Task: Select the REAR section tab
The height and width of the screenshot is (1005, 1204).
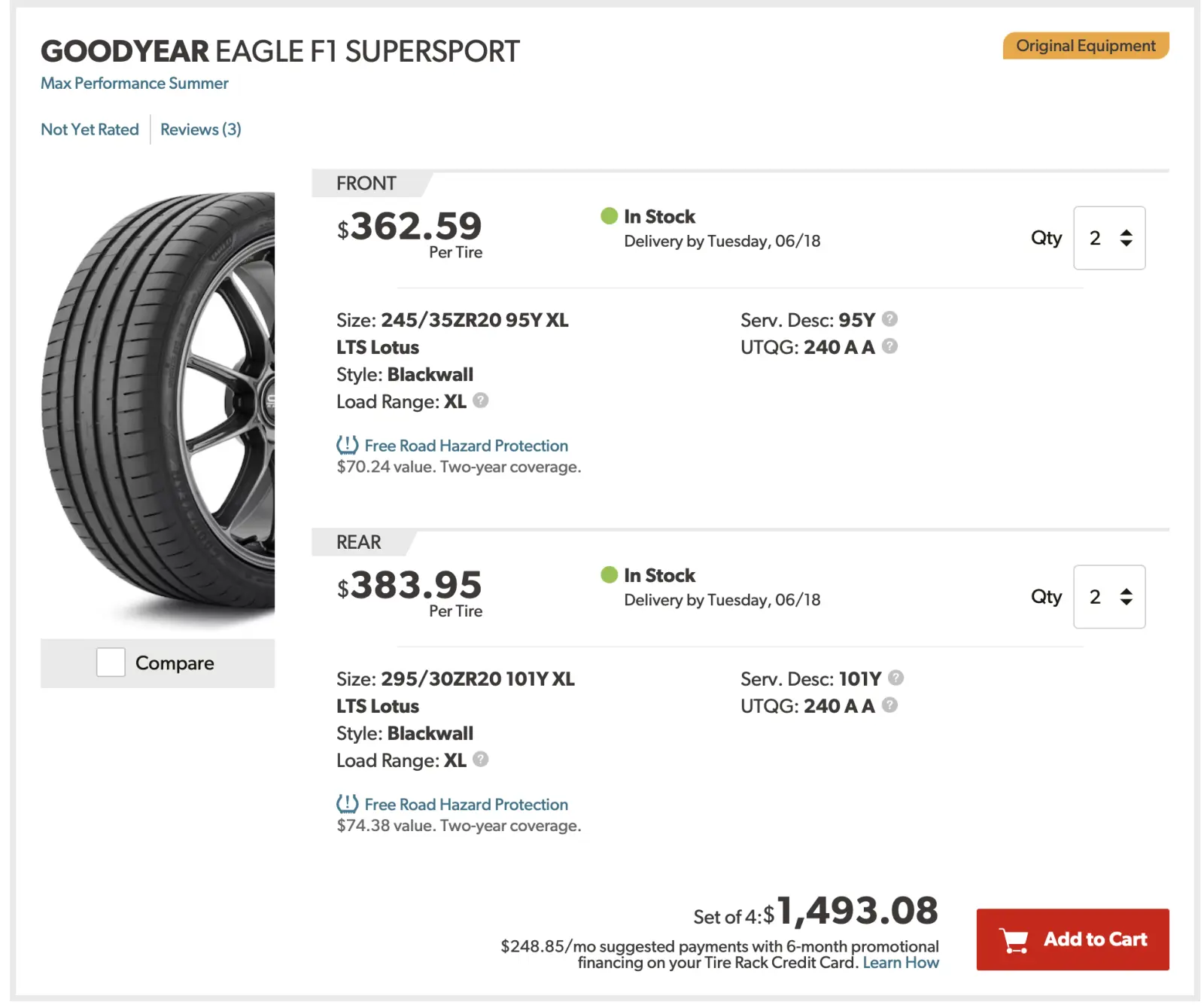Action: pos(360,541)
